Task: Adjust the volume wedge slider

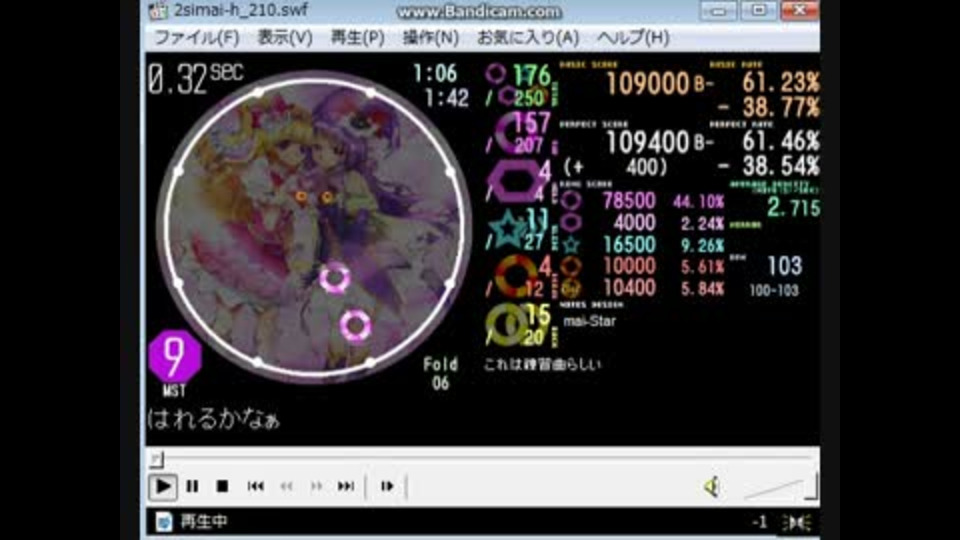Action: pyautogui.click(x=780, y=488)
